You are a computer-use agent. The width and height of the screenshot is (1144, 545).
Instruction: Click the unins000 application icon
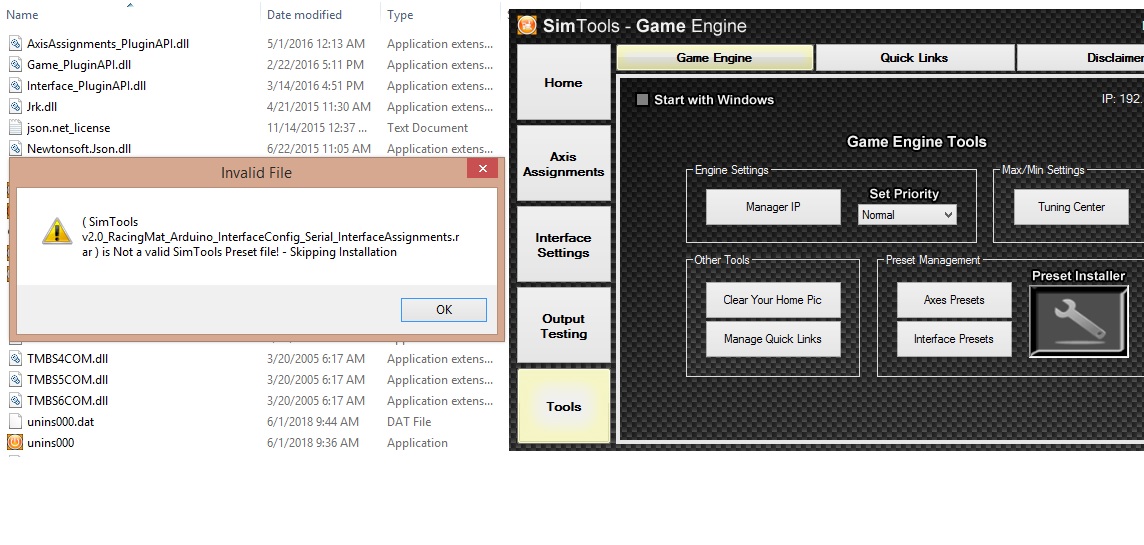coord(15,442)
